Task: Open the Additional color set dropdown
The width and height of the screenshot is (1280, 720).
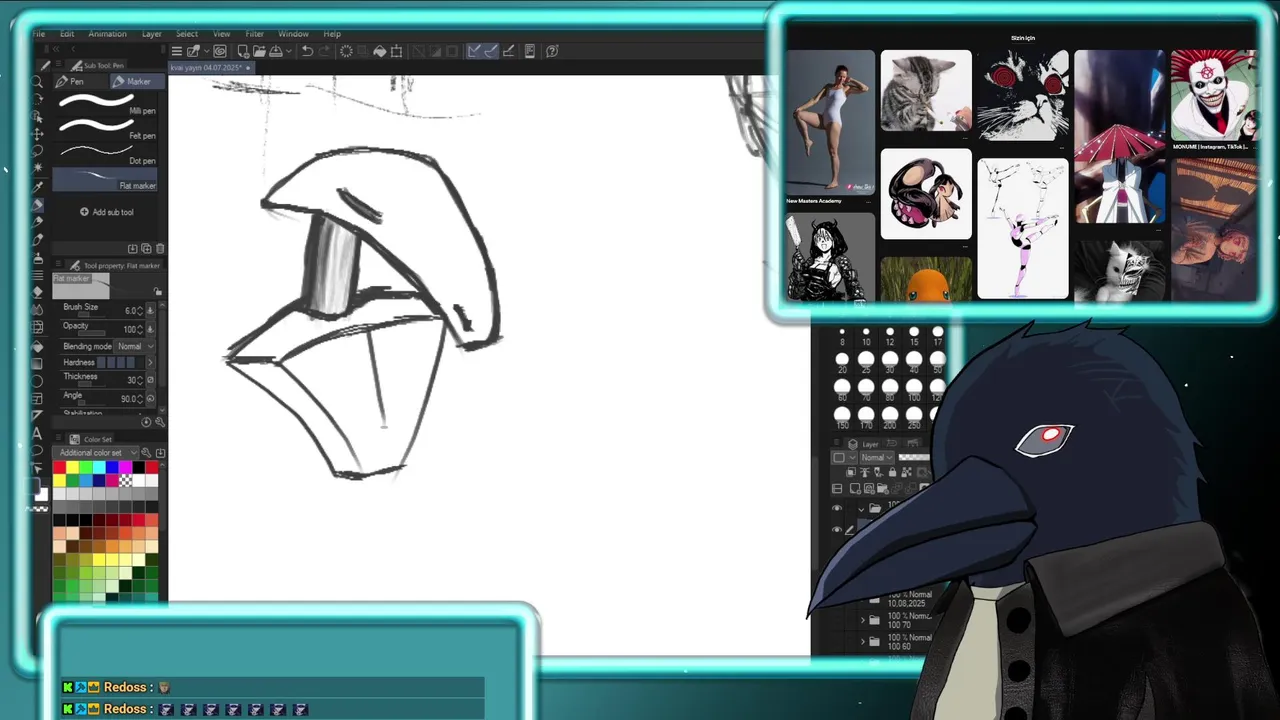Action: tap(97, 453)
